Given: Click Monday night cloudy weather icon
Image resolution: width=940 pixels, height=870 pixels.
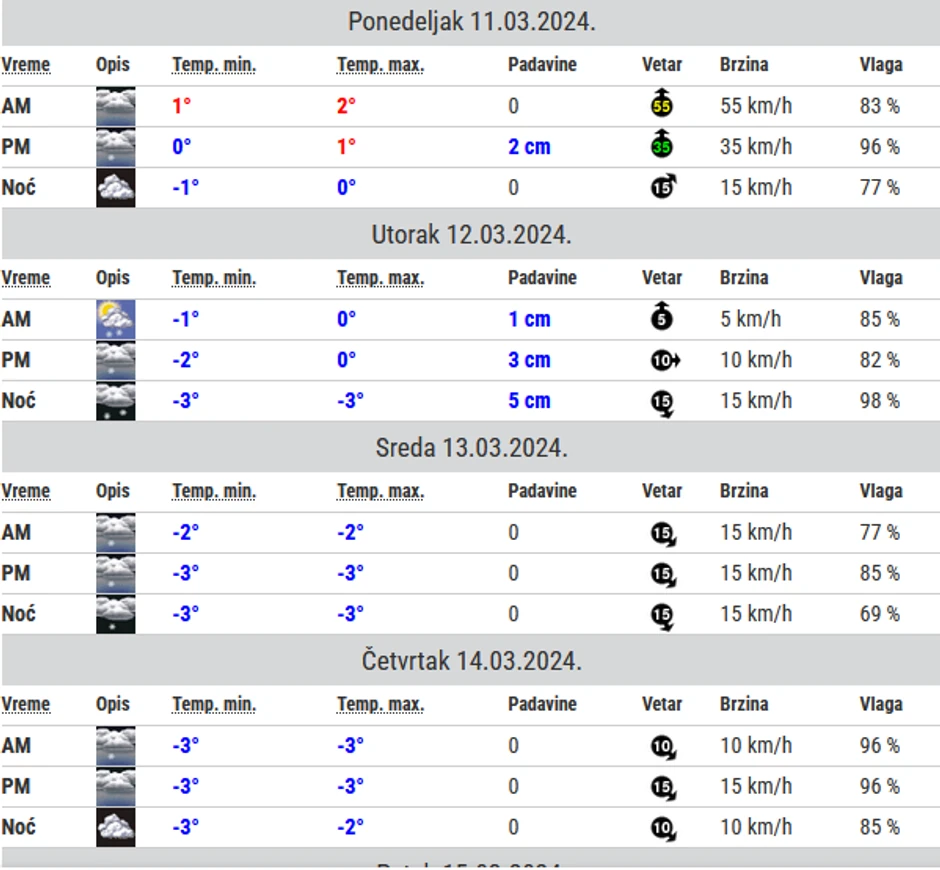Looking at the screenshot, I should [x=116, y=187].
